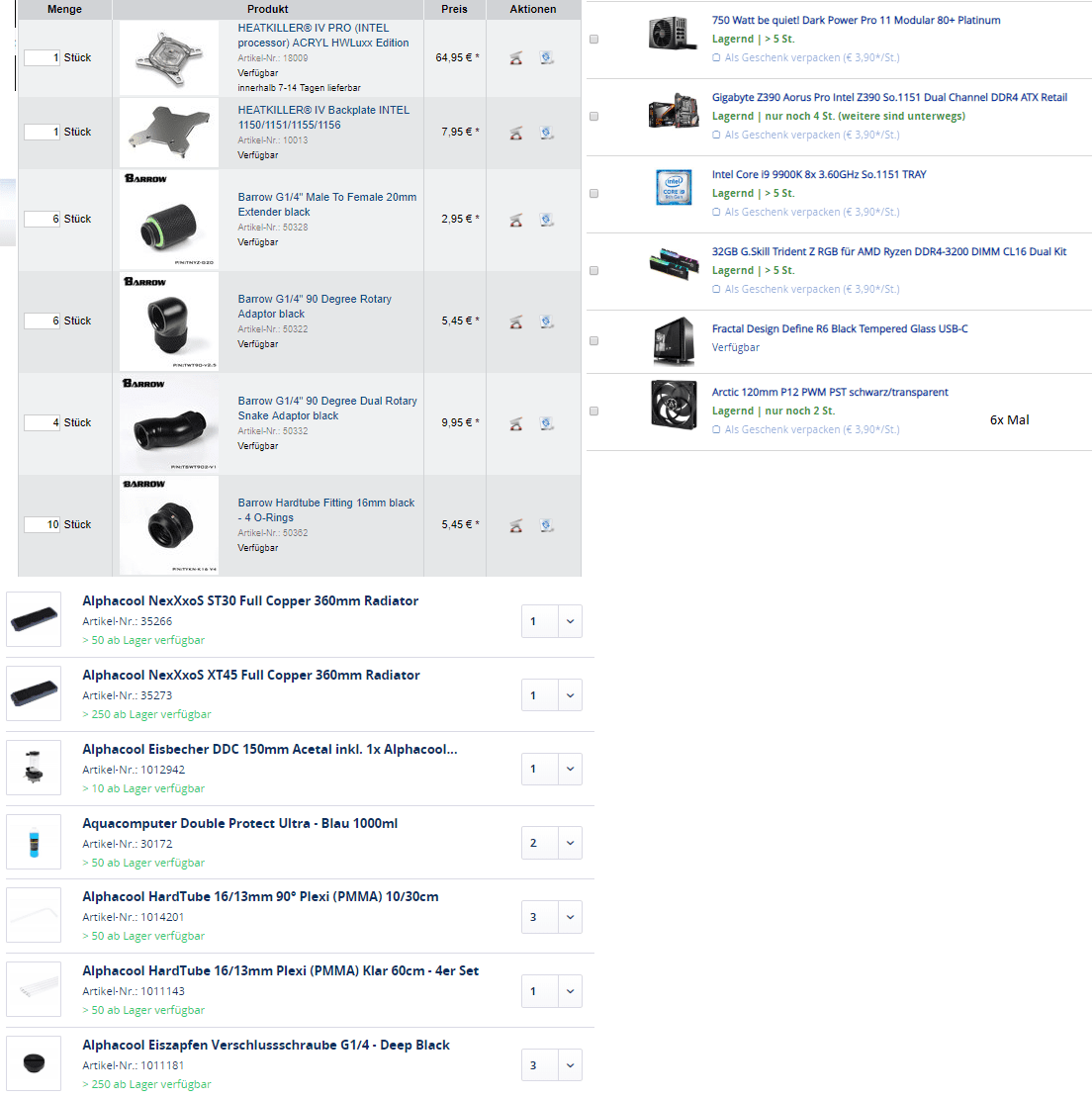Open HEATKILLER IV Backplate INTEL product link
The image size is (1092, 1099).
[323, 117]
